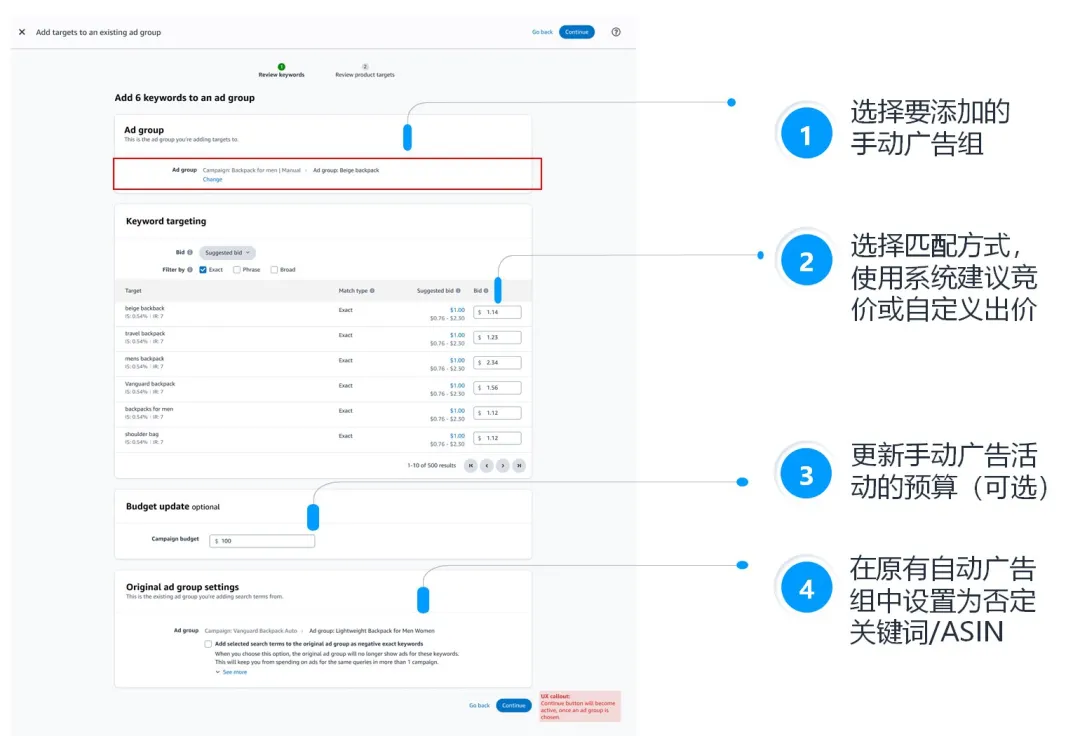The width and height of the screenshot is (1080, 736).
Task: Click info icon beside Bid column header
Action: pos(486,291)
